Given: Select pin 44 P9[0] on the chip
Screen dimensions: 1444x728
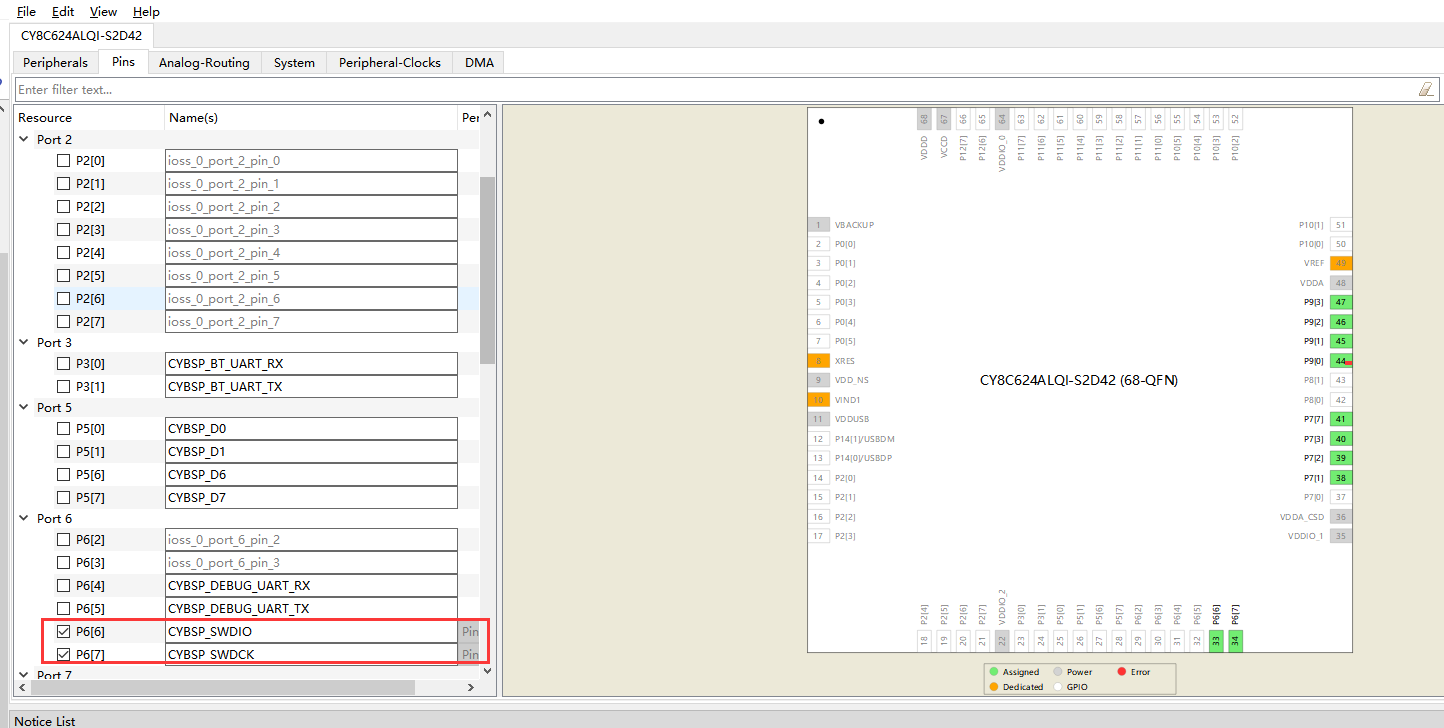Looking at the screenshot, I should pos(1341,360).
